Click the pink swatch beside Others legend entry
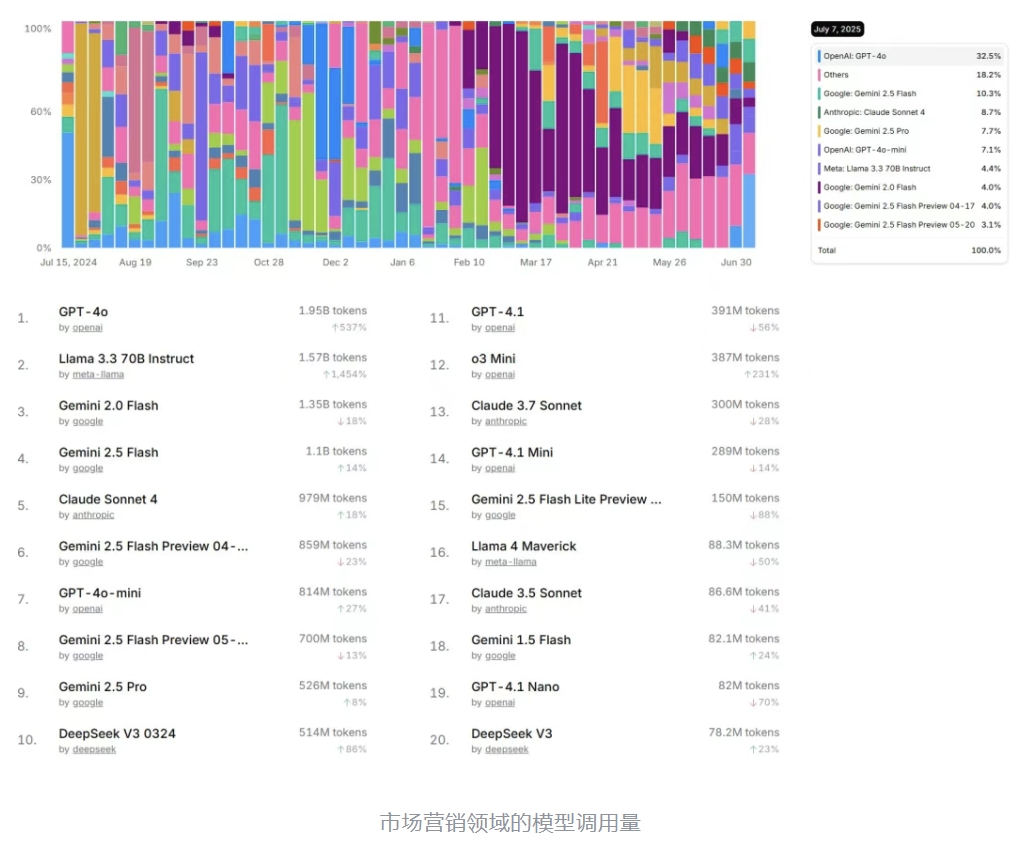The image size is (1026, 847). 819,75
